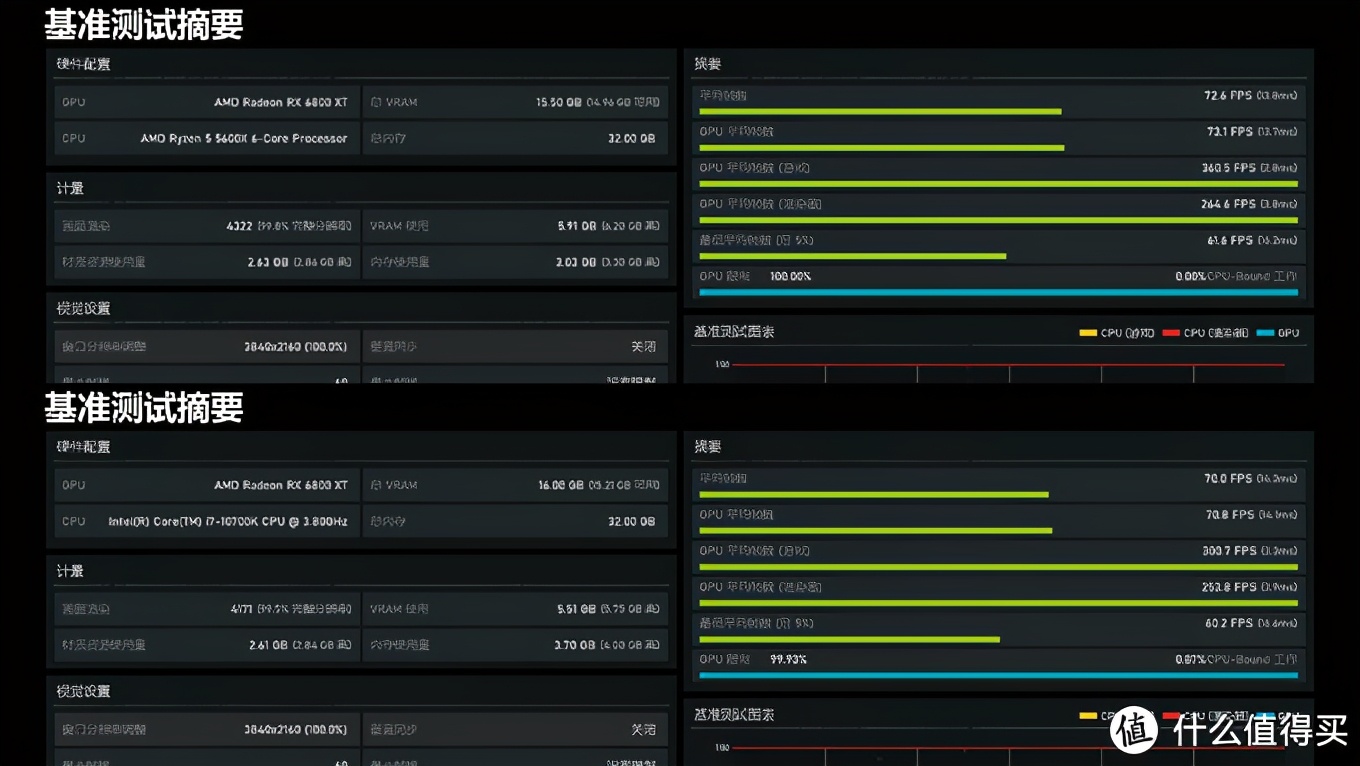Select the 70.0 FPS average frame rate value
The width and height of the screenshot is (1360, 766).
click(1229, 478)
